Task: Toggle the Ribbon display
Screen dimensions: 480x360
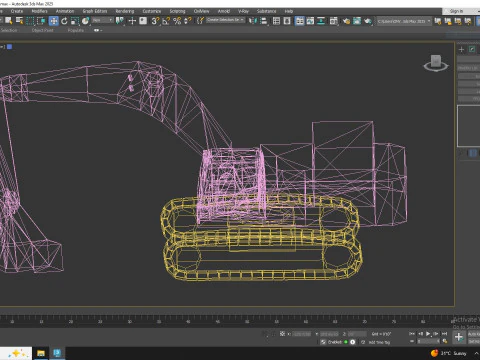Action: coord(300,21)
